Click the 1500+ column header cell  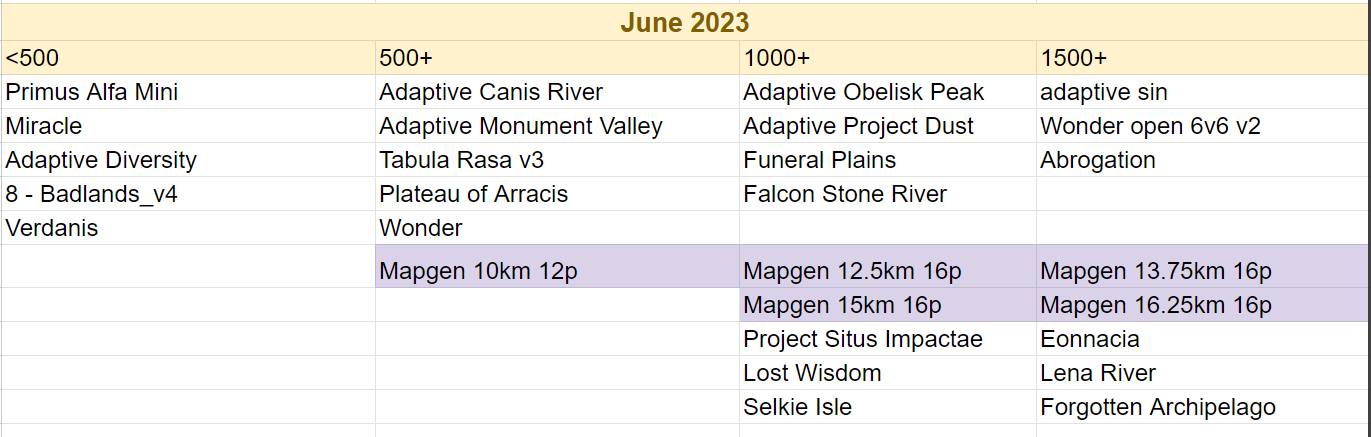(1203, 58)
